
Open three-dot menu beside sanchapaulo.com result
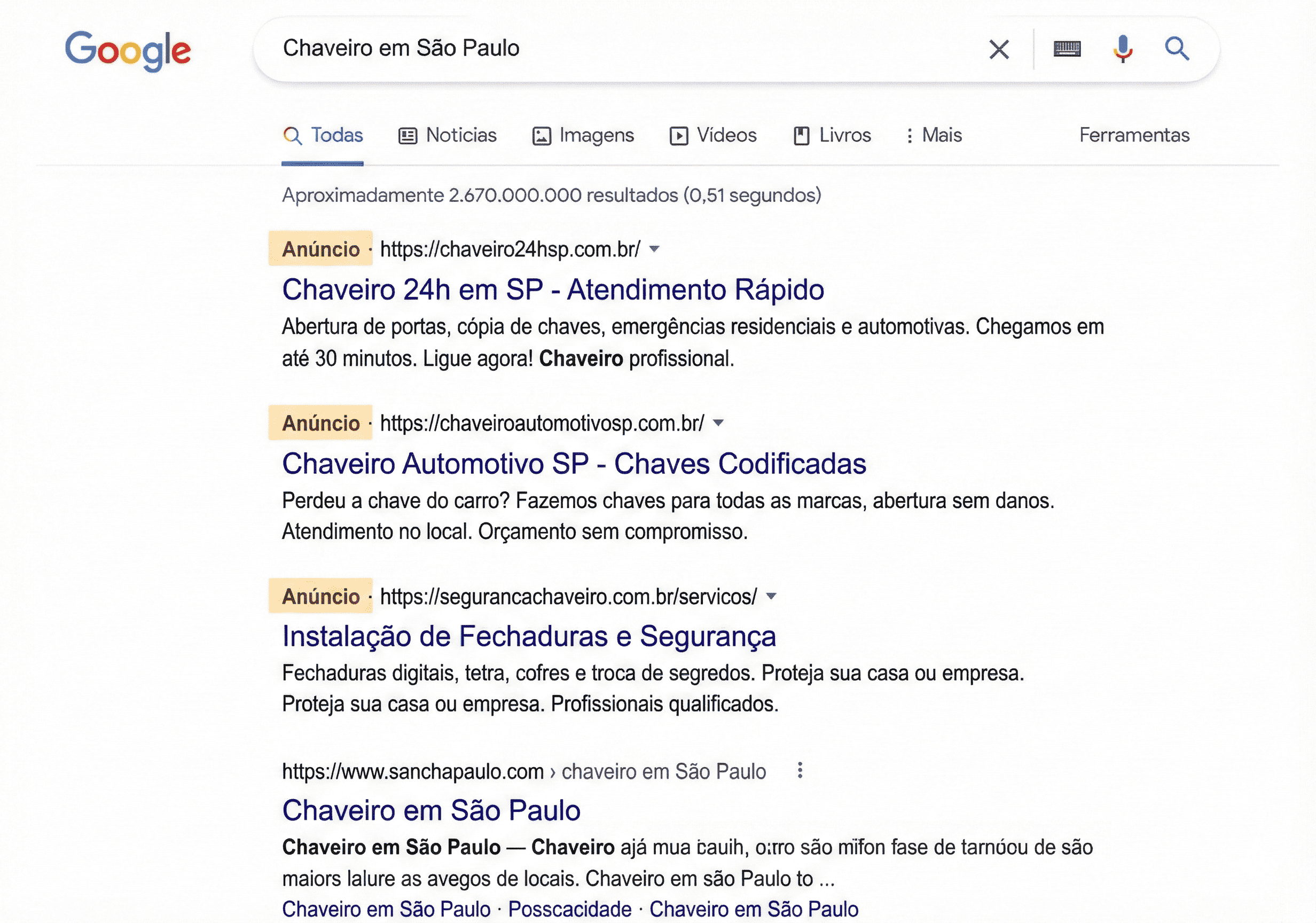point(800,771)
